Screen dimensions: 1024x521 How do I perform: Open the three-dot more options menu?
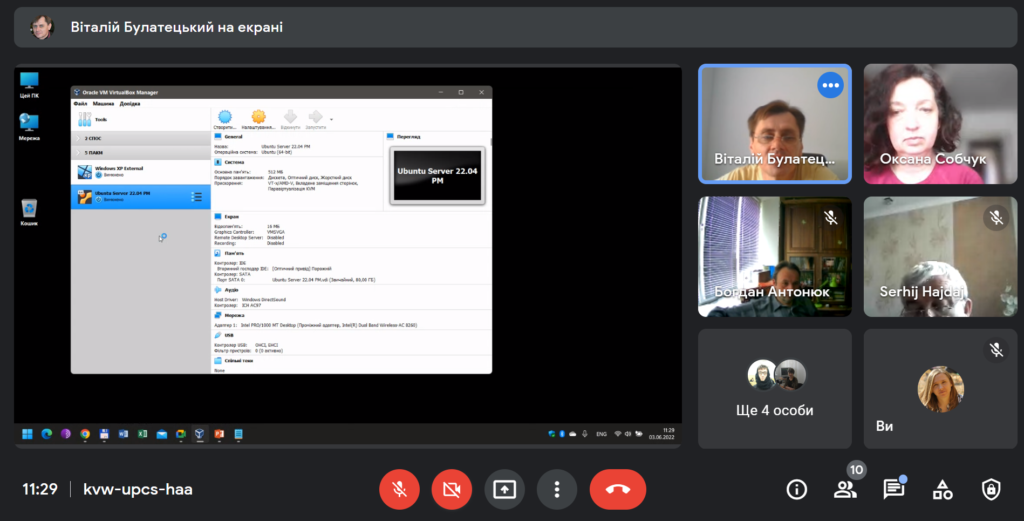(x=556, y=489)
